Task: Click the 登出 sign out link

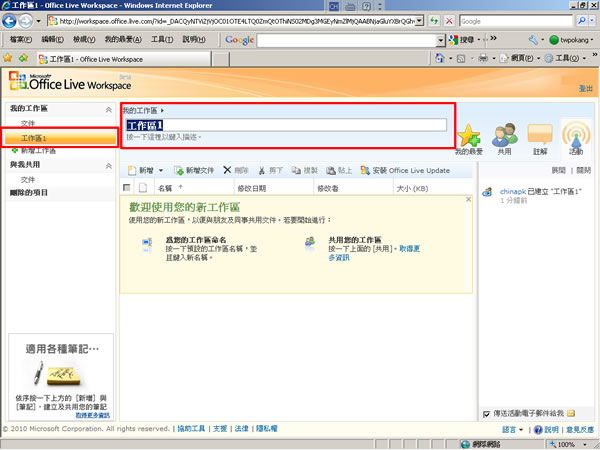Action: pos(585,89)
